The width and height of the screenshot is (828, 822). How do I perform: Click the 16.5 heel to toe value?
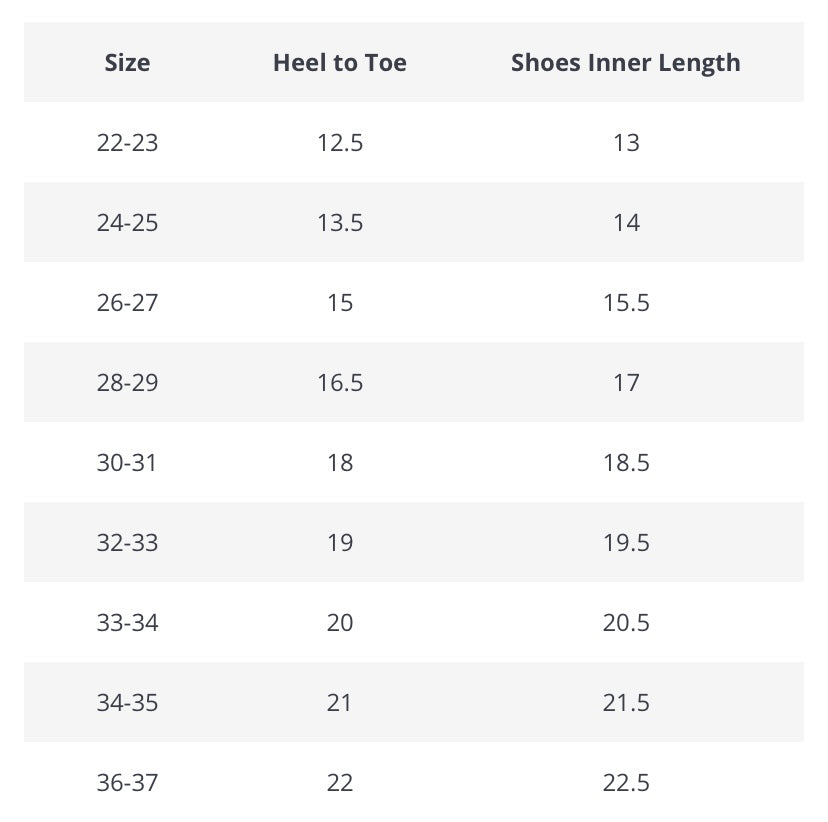pyautogui.click(x=340, y=383)
